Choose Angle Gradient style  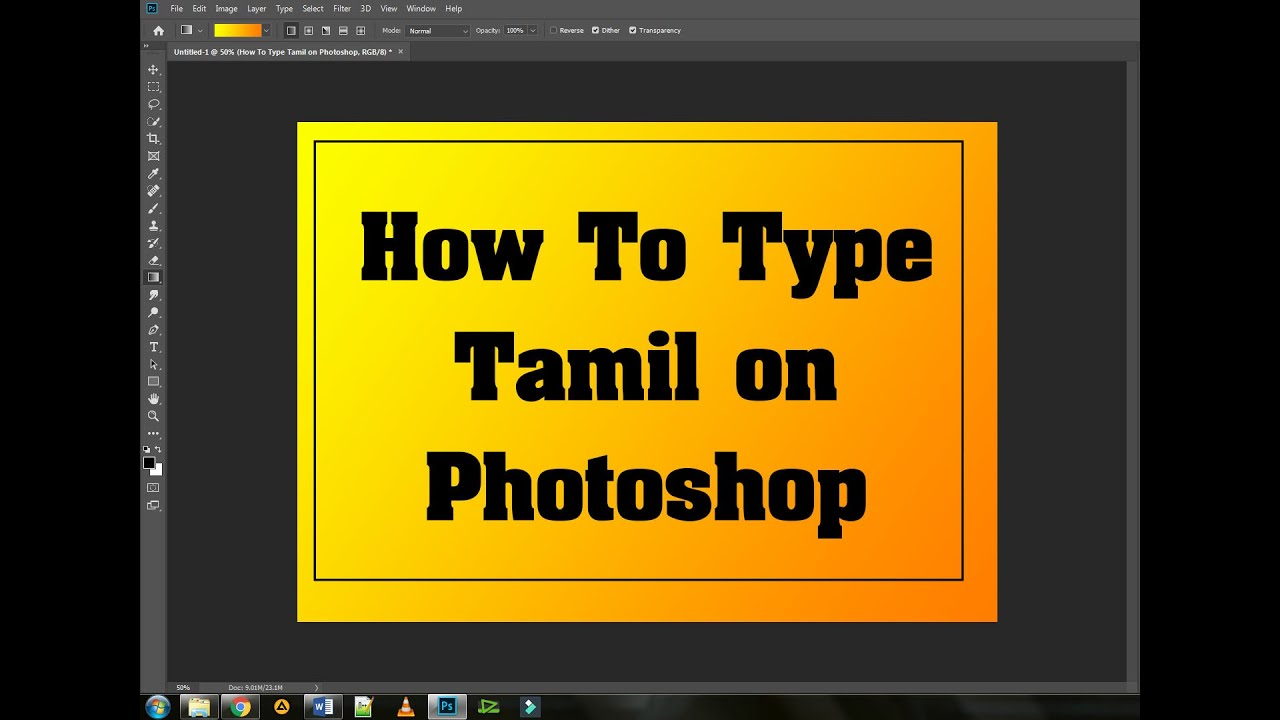[x=325, y=31]
